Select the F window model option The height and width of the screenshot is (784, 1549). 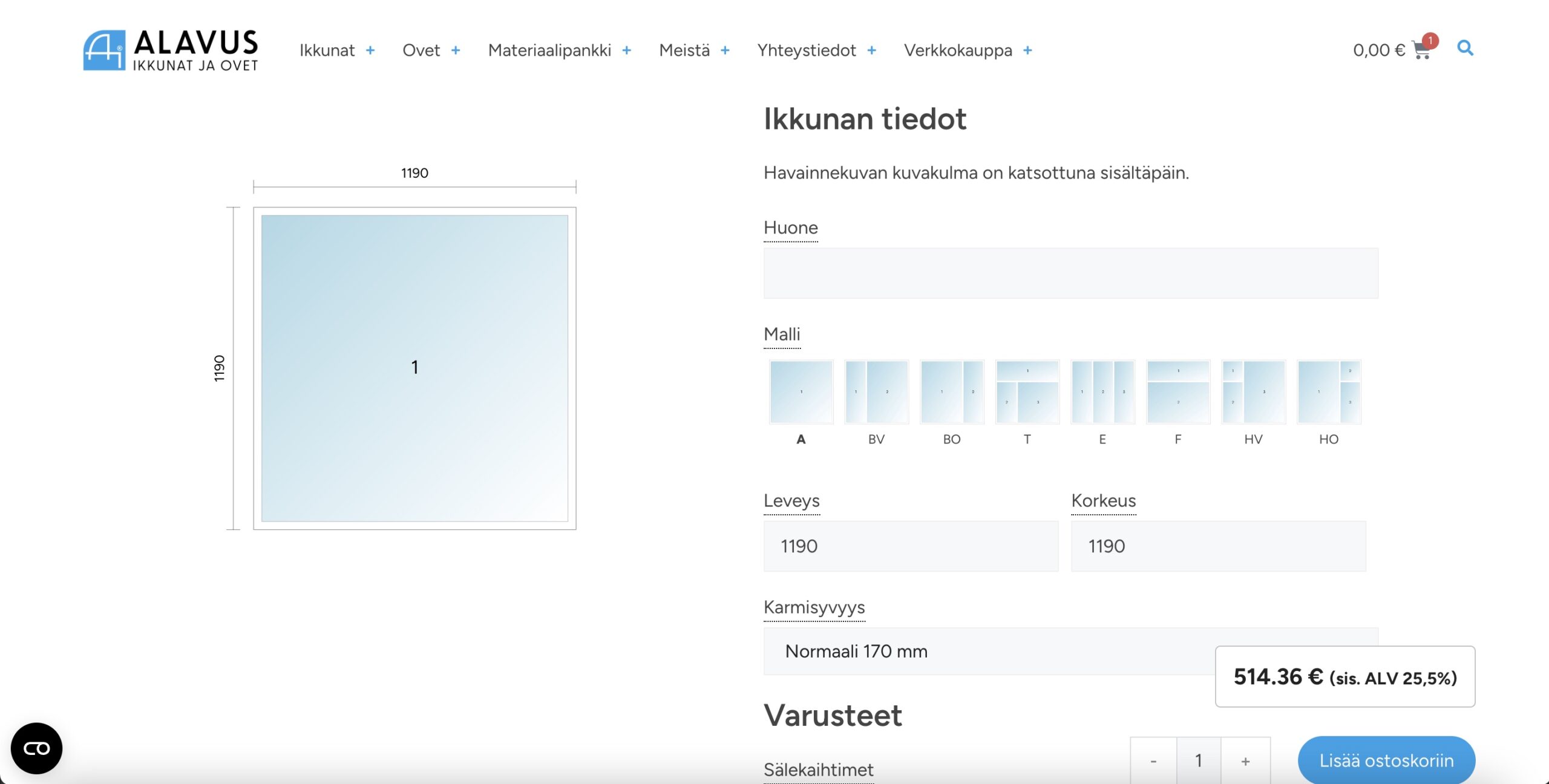(x=1178, y=392)
